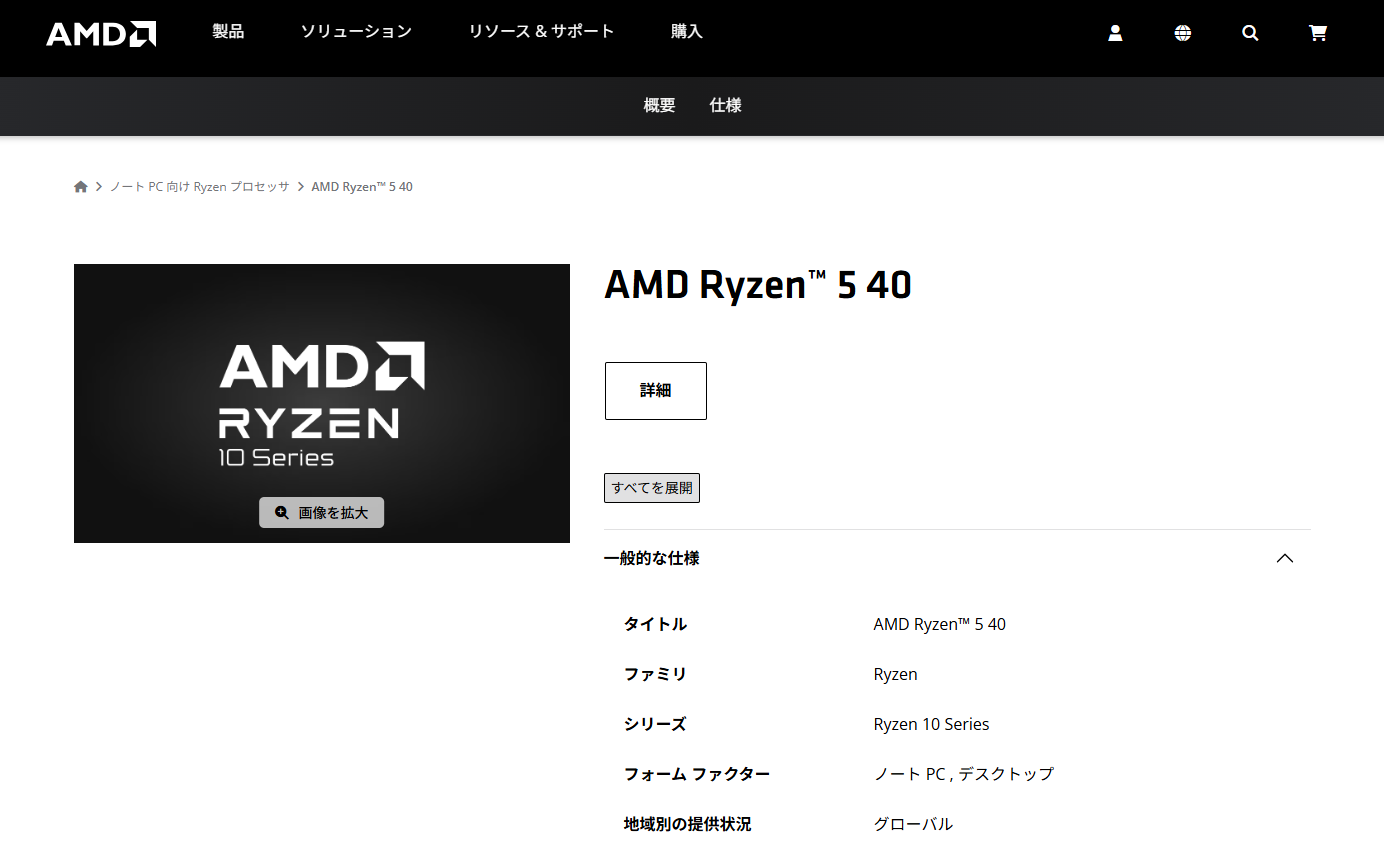Go to home via breadcrumb house icon
Screen dimensions: 1384x862
tap(81, 187)
